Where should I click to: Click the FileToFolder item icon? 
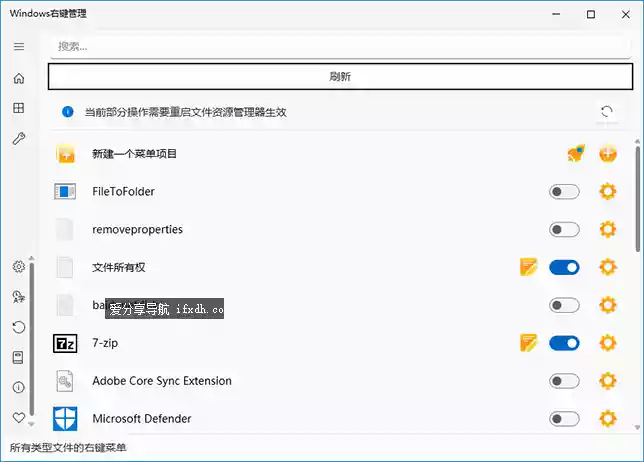[65, 191]
